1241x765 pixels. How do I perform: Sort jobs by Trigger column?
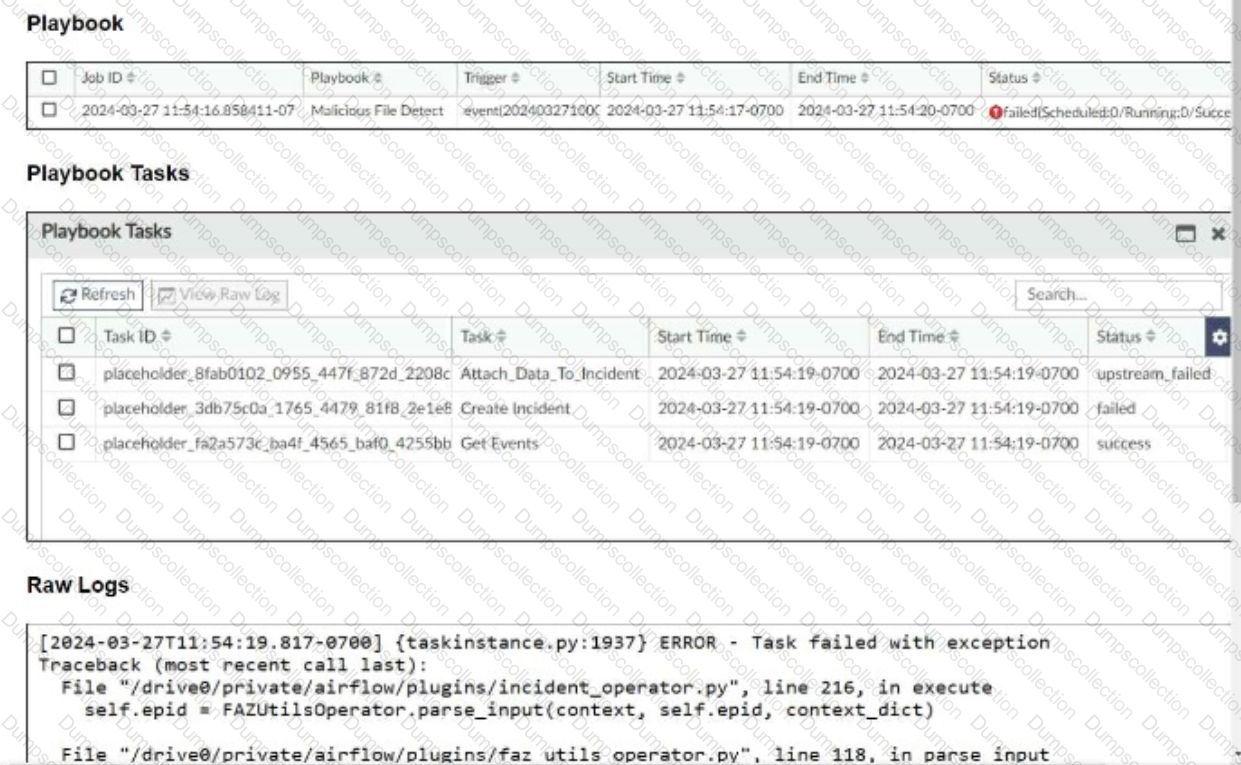488,76
